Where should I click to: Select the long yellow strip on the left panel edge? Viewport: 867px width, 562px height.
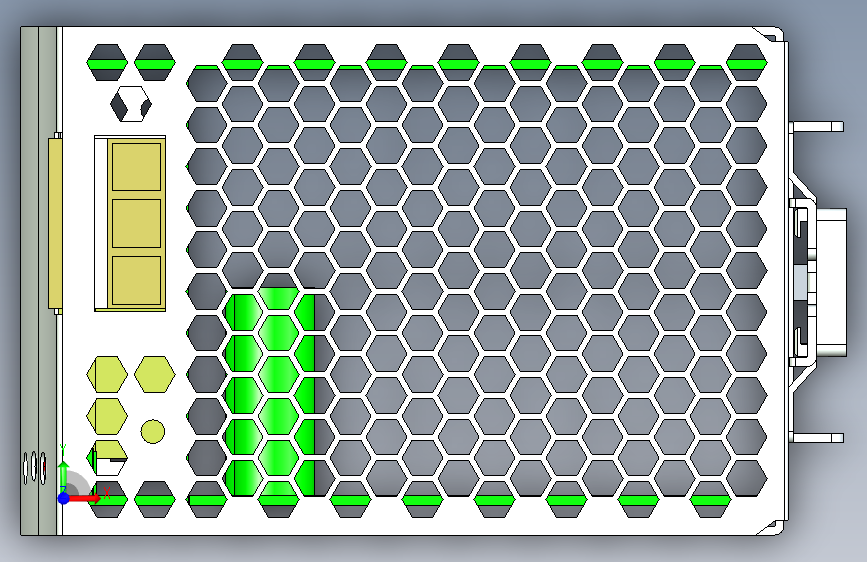pyautogui.click(x=55, y=223)
